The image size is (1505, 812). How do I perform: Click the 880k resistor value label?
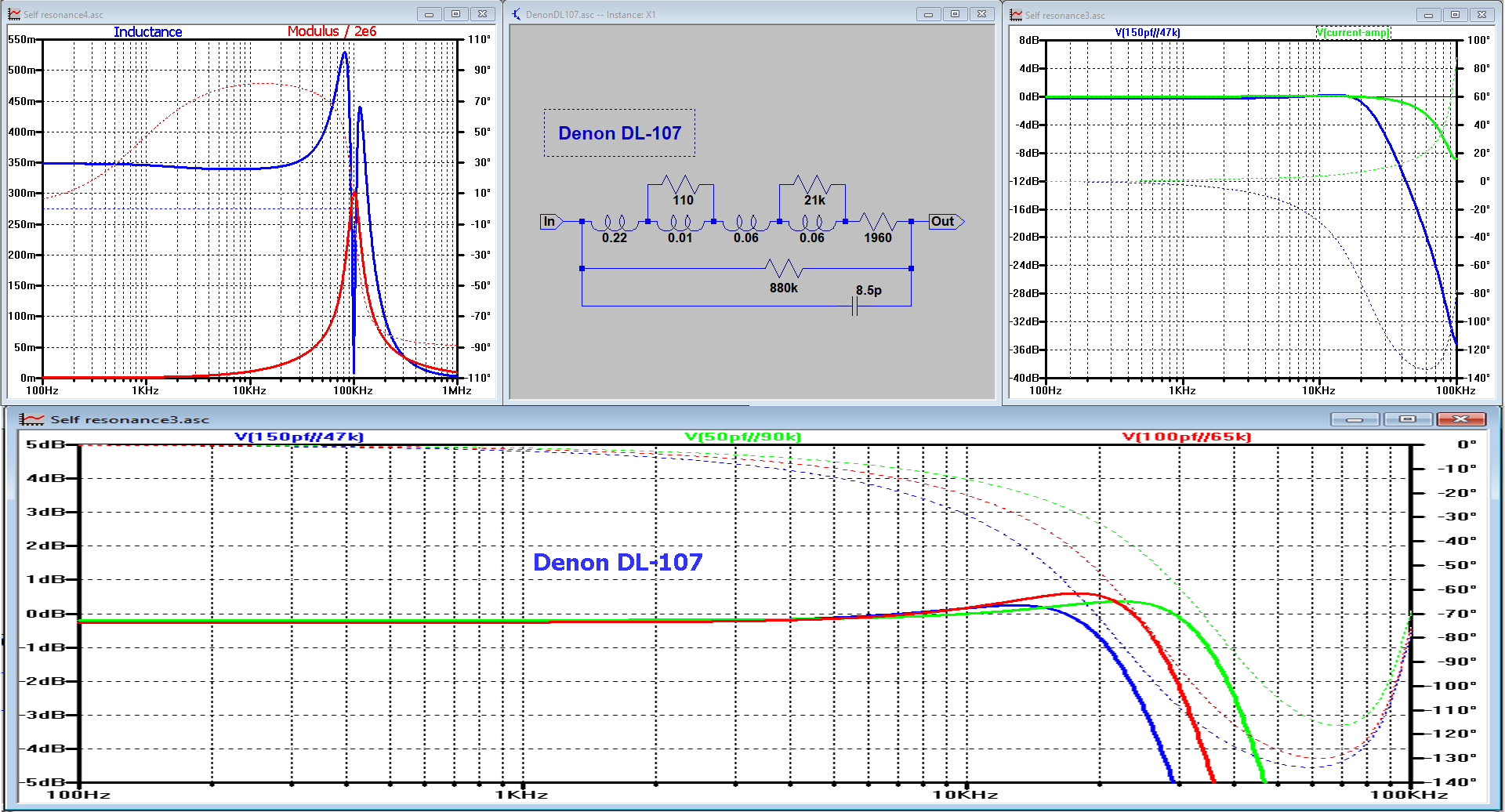(783, 288)
